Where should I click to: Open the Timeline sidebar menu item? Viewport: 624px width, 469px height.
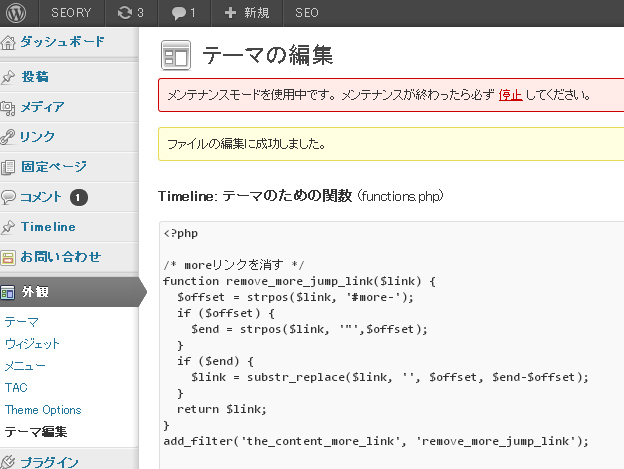(48, 227)
